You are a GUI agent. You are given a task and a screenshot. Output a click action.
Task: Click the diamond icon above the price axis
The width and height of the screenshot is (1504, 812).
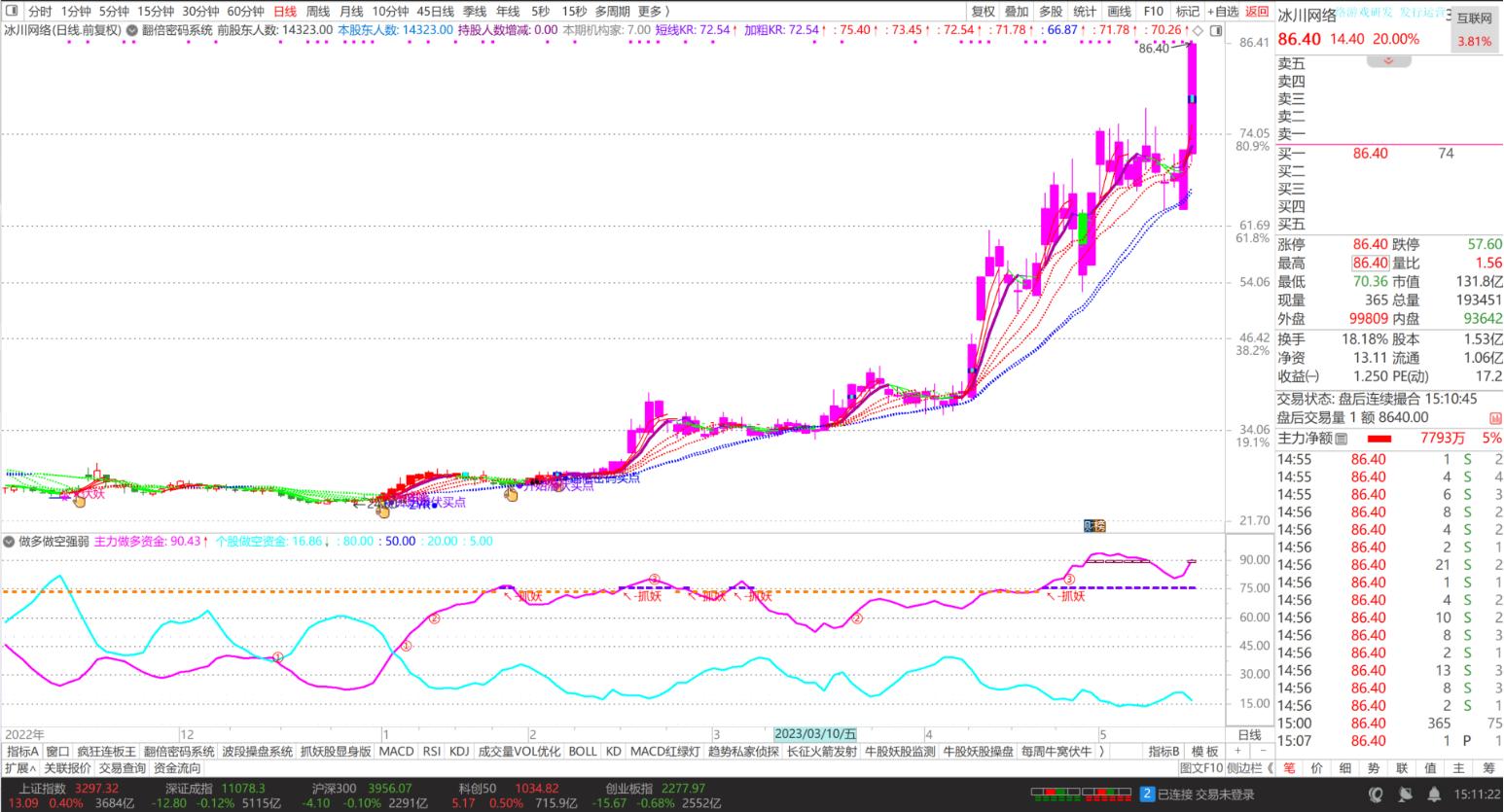(x=1199, y=31)
